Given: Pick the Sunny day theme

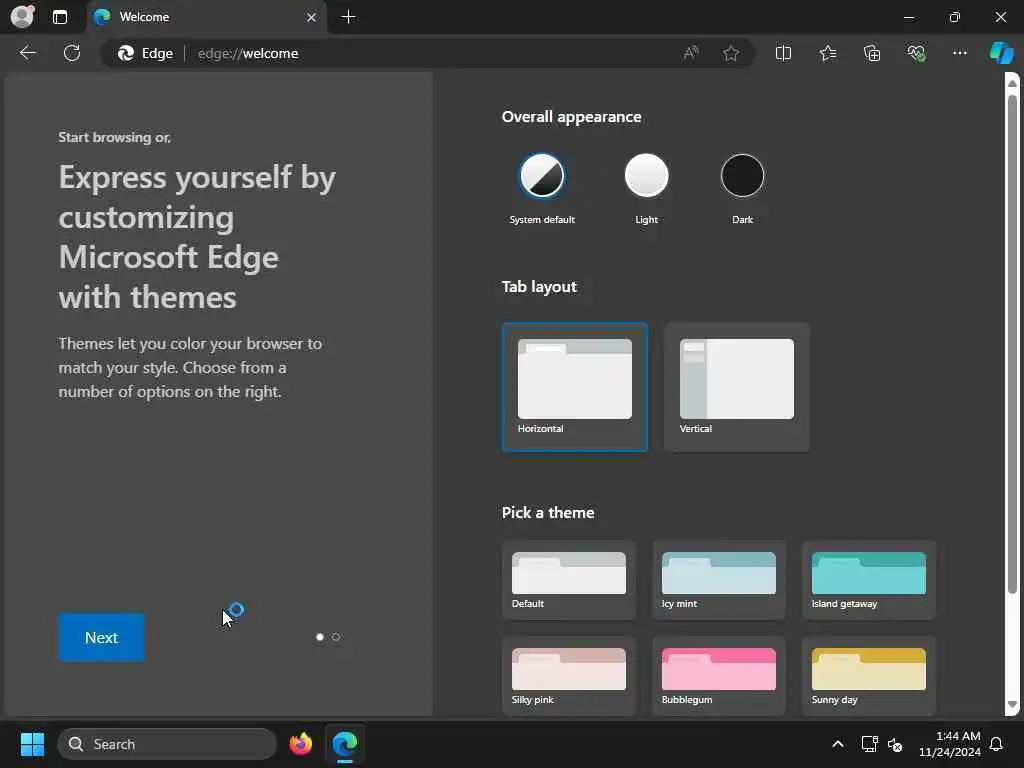Looking at the screenshot, I should [869, 676].
